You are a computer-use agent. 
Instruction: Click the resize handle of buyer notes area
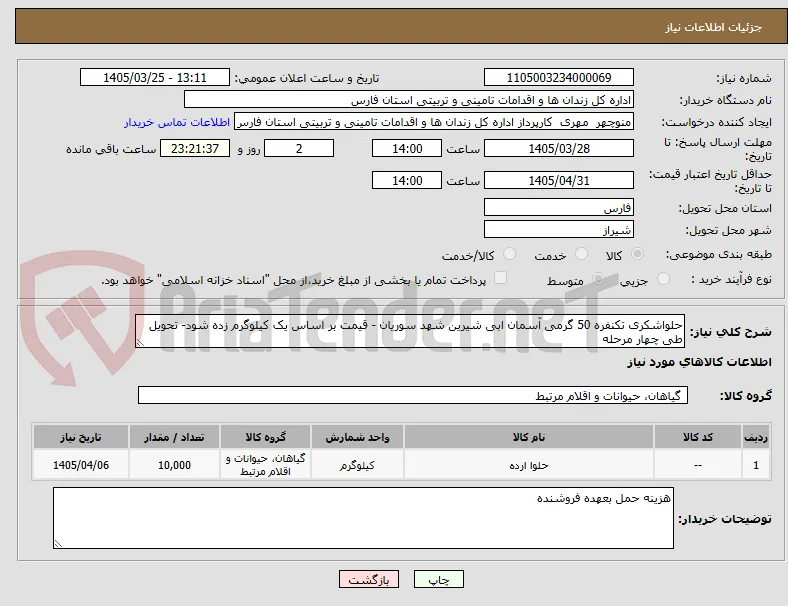click(x=58, y=544)
